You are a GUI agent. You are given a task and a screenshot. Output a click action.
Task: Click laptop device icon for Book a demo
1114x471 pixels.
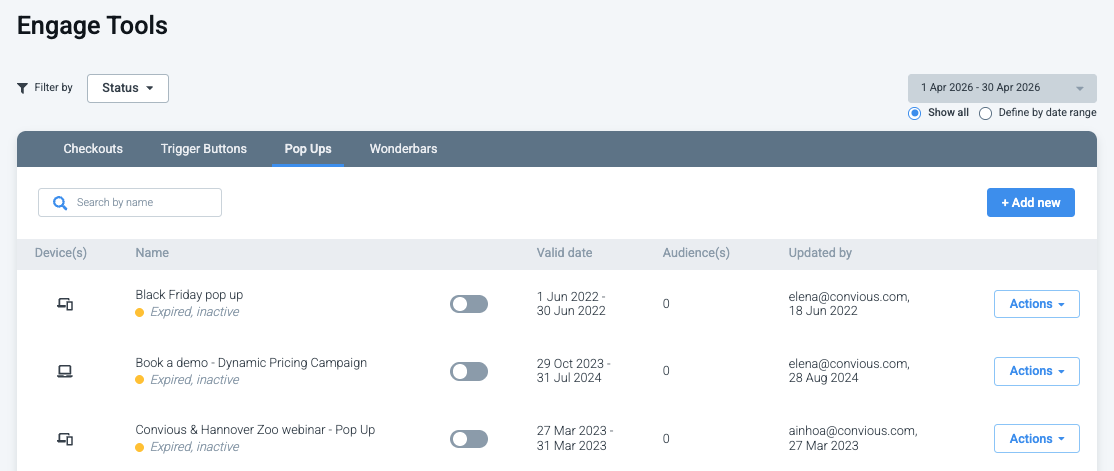point(65,371)
